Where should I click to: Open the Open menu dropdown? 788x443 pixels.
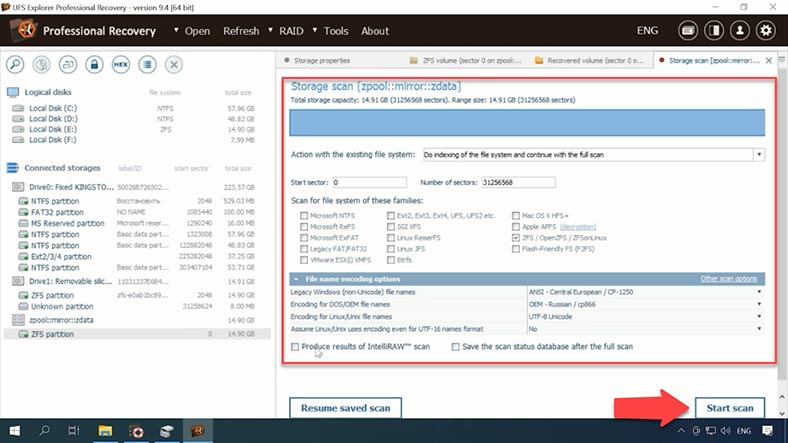(x=192, y=31)
